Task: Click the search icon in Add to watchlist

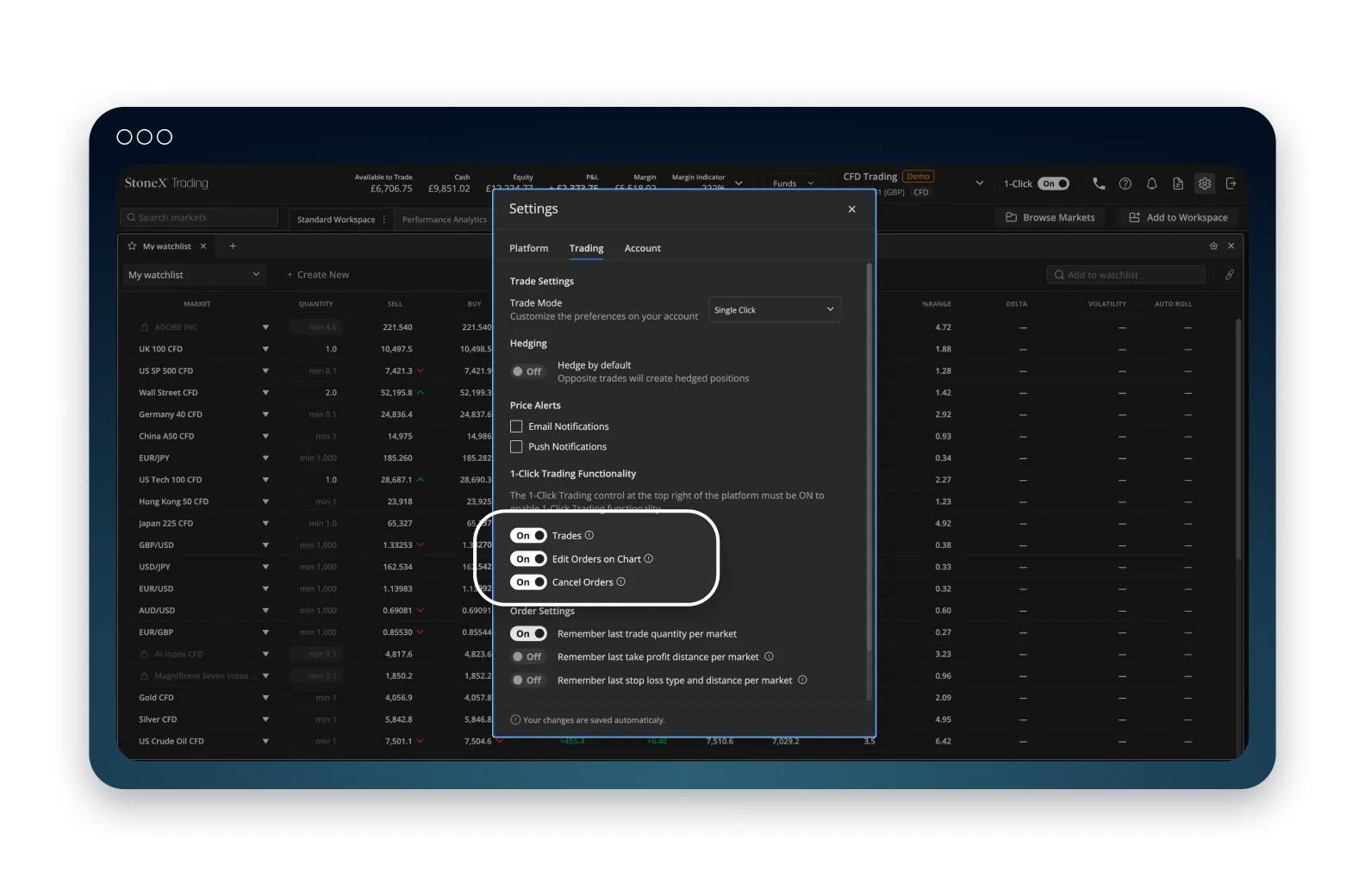Action: [x=1059, y=275]
